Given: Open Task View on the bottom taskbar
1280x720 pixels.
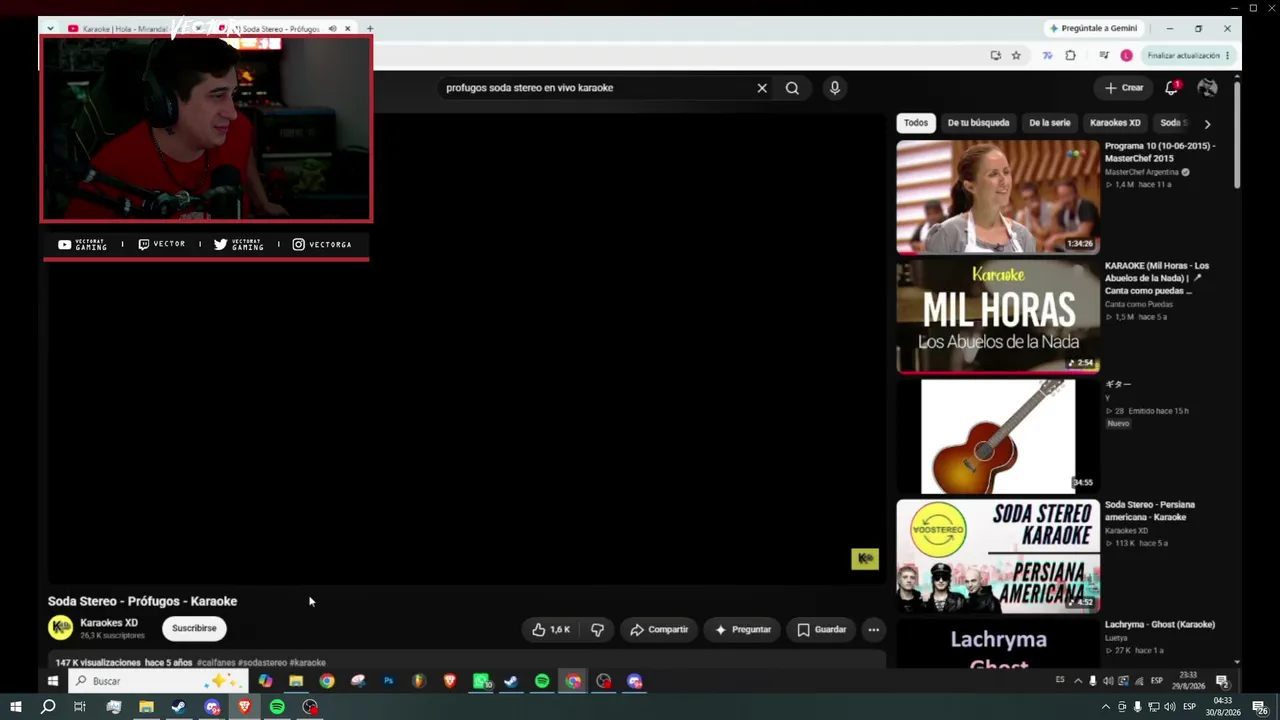Looking at the screenshot, I should (x=80, y=707).
